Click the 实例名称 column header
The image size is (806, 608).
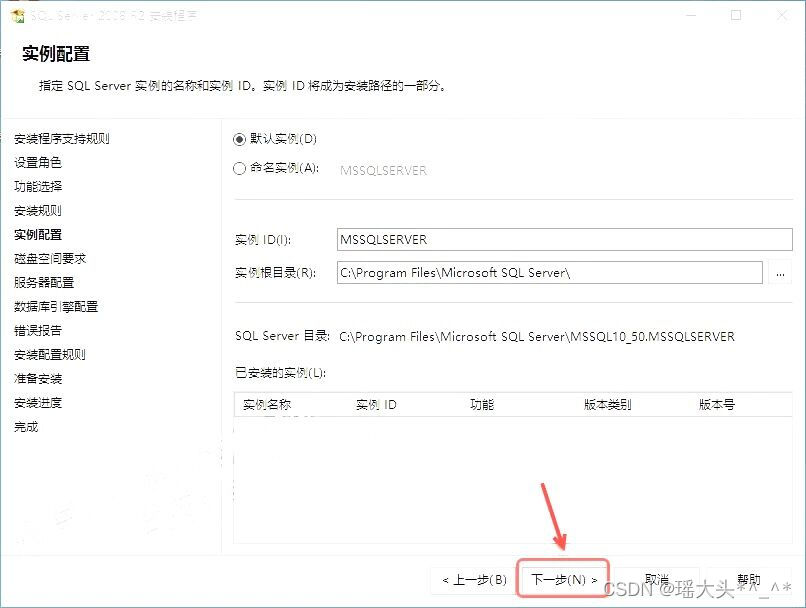[267, 404]
